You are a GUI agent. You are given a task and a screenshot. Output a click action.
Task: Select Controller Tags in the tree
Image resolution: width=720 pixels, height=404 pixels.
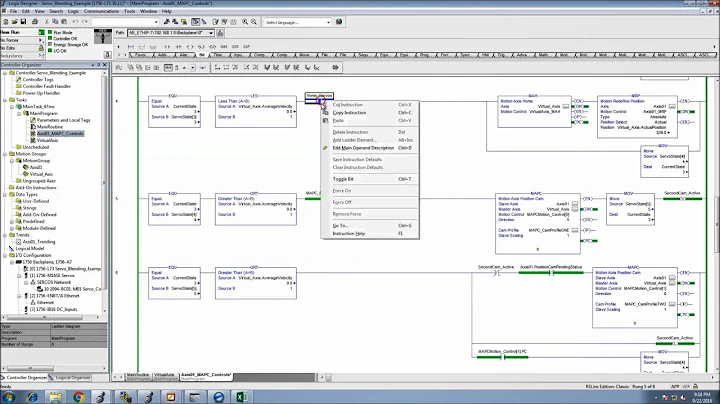(38, 79)
